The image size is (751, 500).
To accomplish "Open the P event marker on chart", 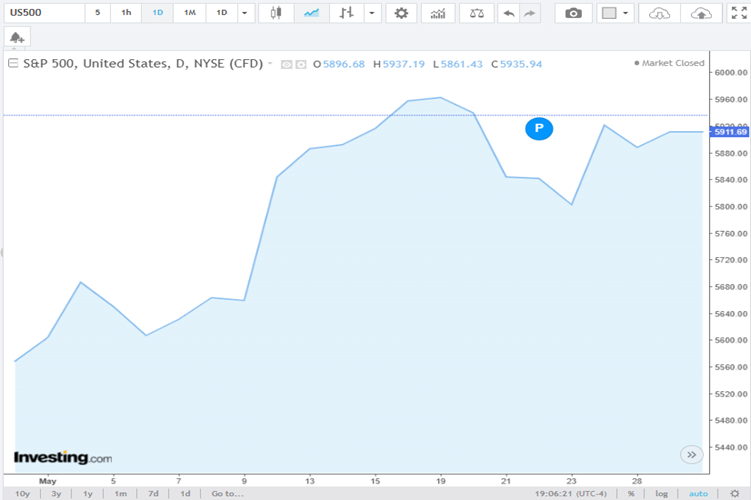I will [539, 128].
